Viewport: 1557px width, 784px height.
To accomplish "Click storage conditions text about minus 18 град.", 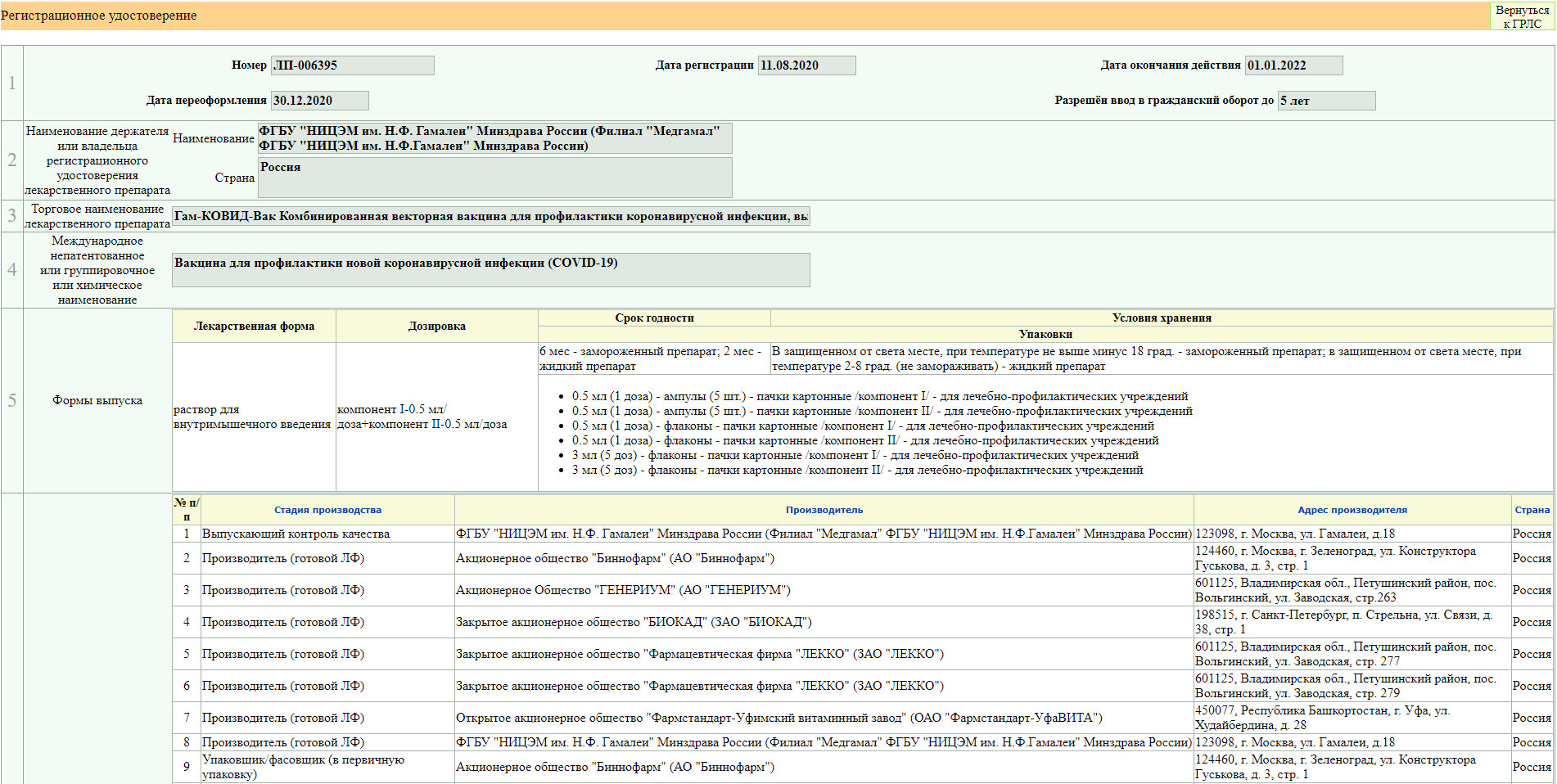I will point(1162,358).
